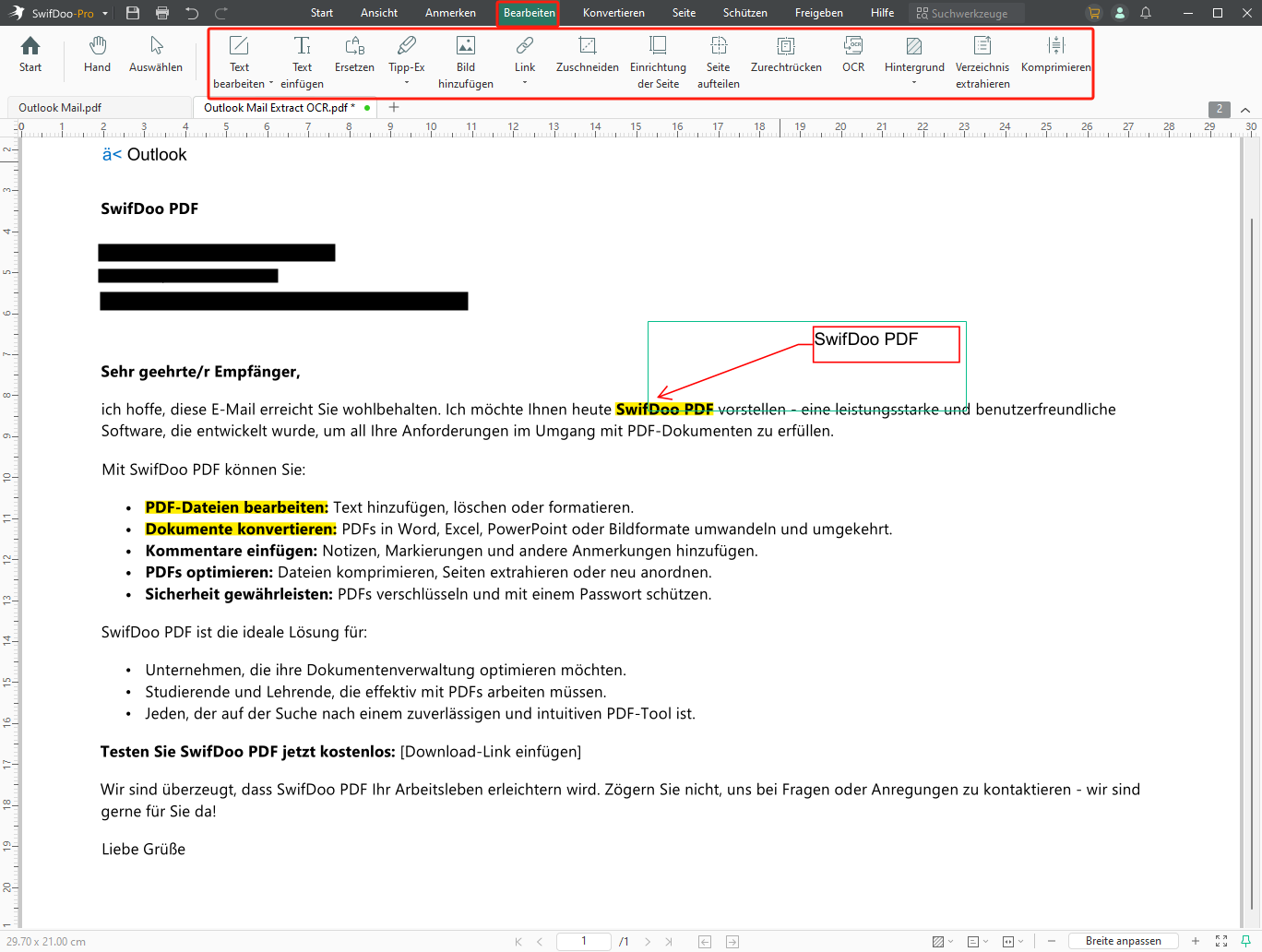This screenshot has height=952, width=1262.
Task: Expand the Text bearbeiten dropdown arrow
Action: (x=271, y=83)
